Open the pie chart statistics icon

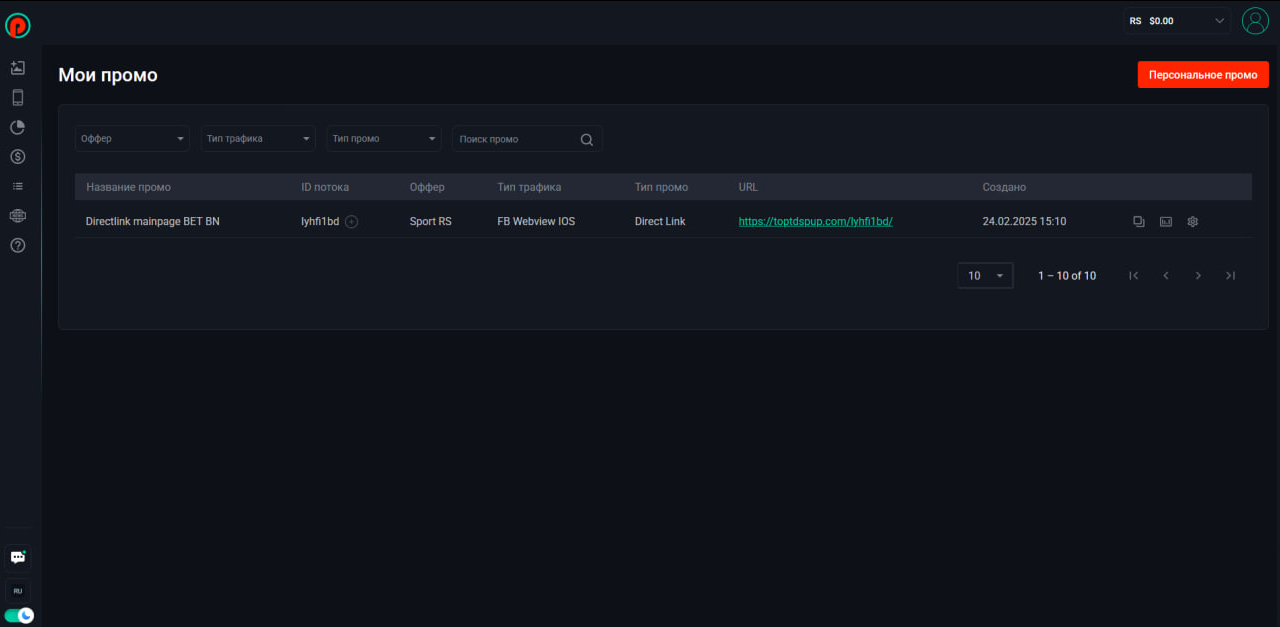(x=17, y=127)
